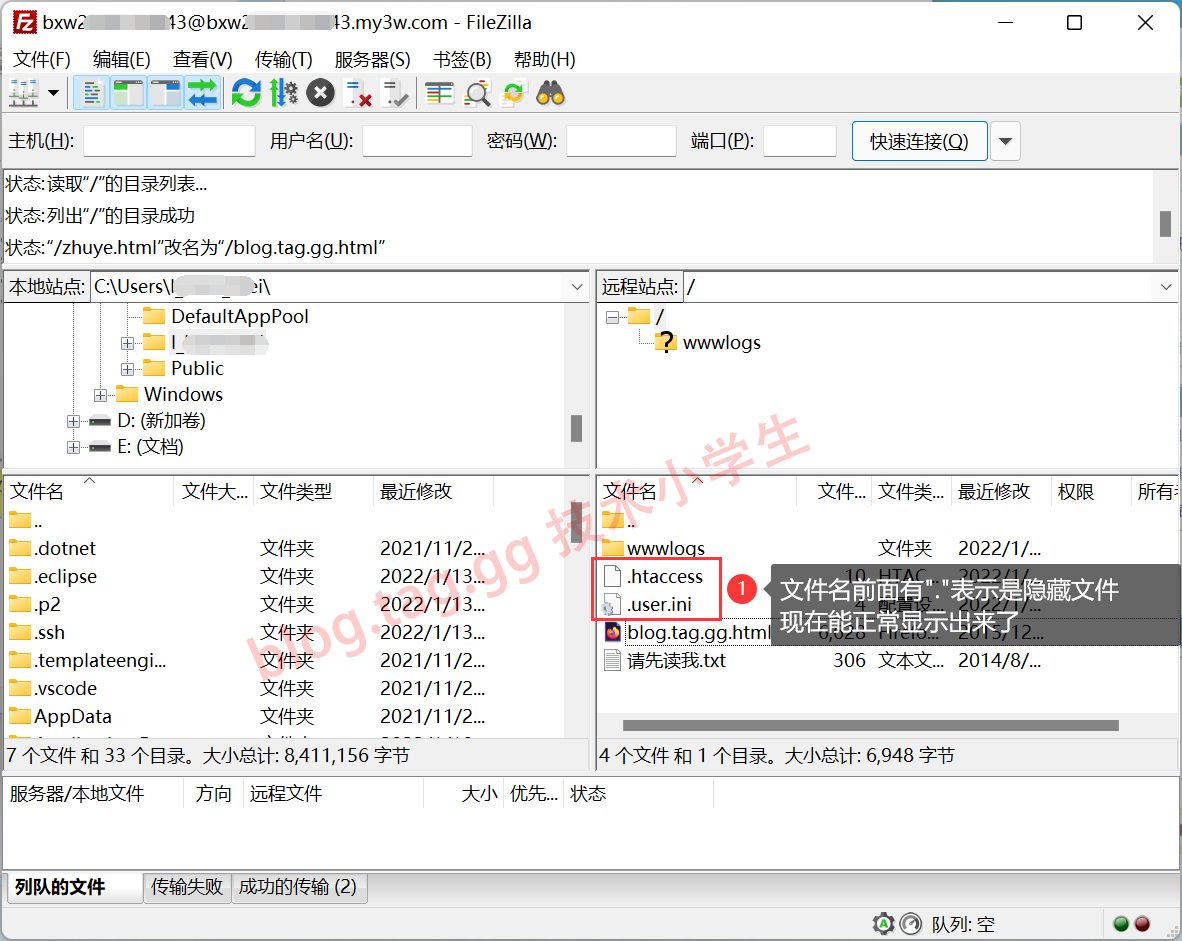Select .htaccess in remote file list

coord(664,576)
